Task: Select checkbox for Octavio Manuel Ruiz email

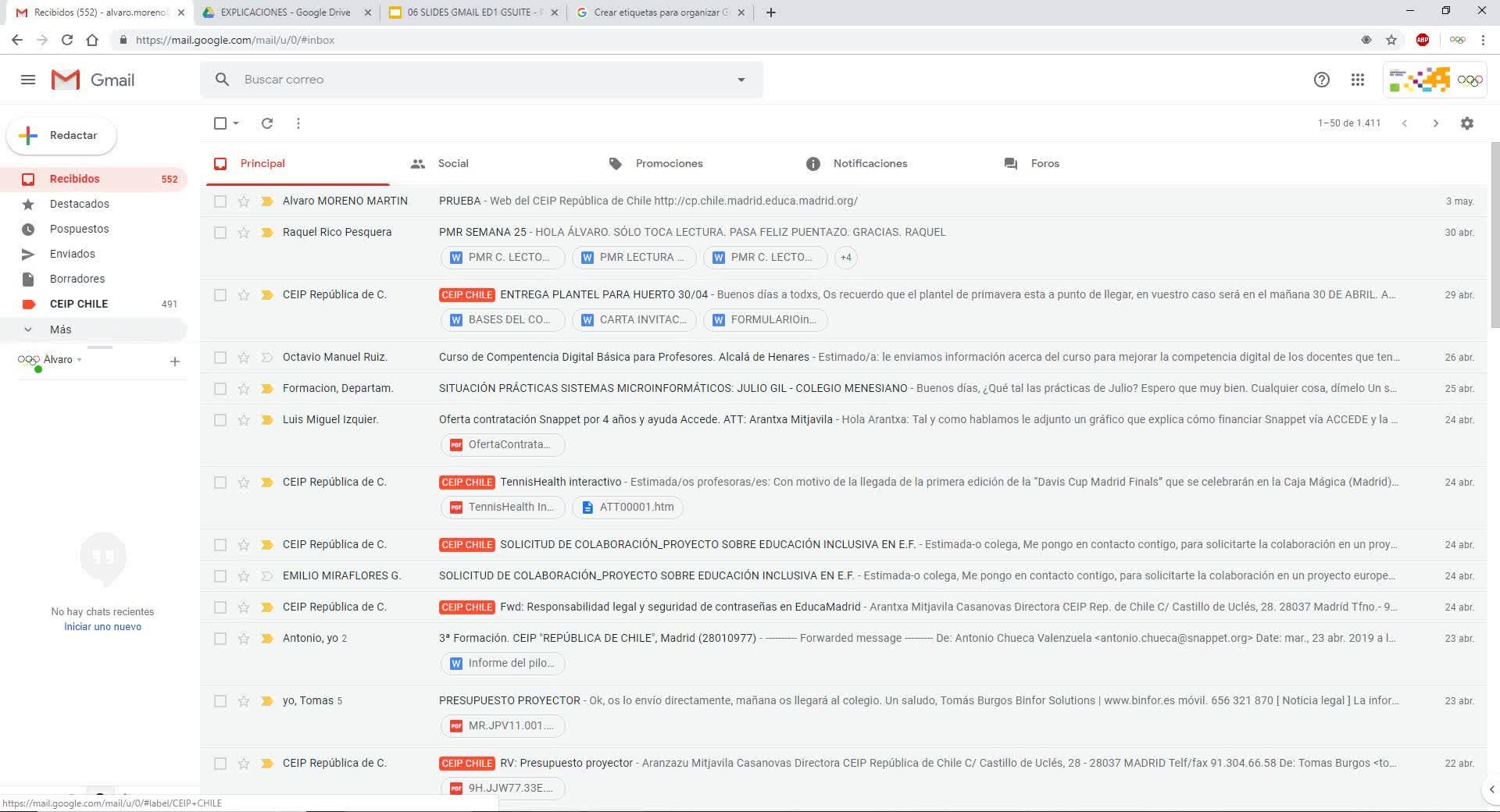Action: coord(220,358)
